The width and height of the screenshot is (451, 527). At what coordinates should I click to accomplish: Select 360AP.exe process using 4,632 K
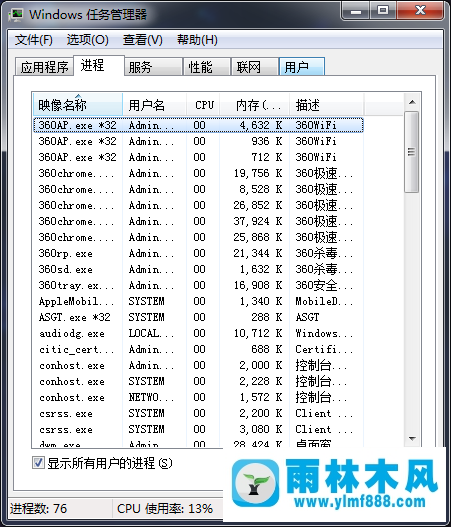tap(198, 125)
